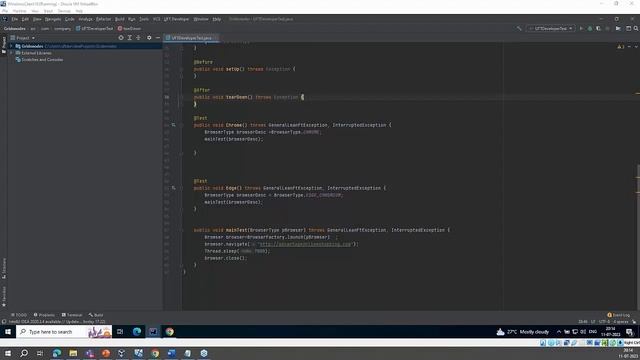The image size is (640, 360).
Task: Click the collapse all icon in Project panel
Action: [x=138, y=38]
